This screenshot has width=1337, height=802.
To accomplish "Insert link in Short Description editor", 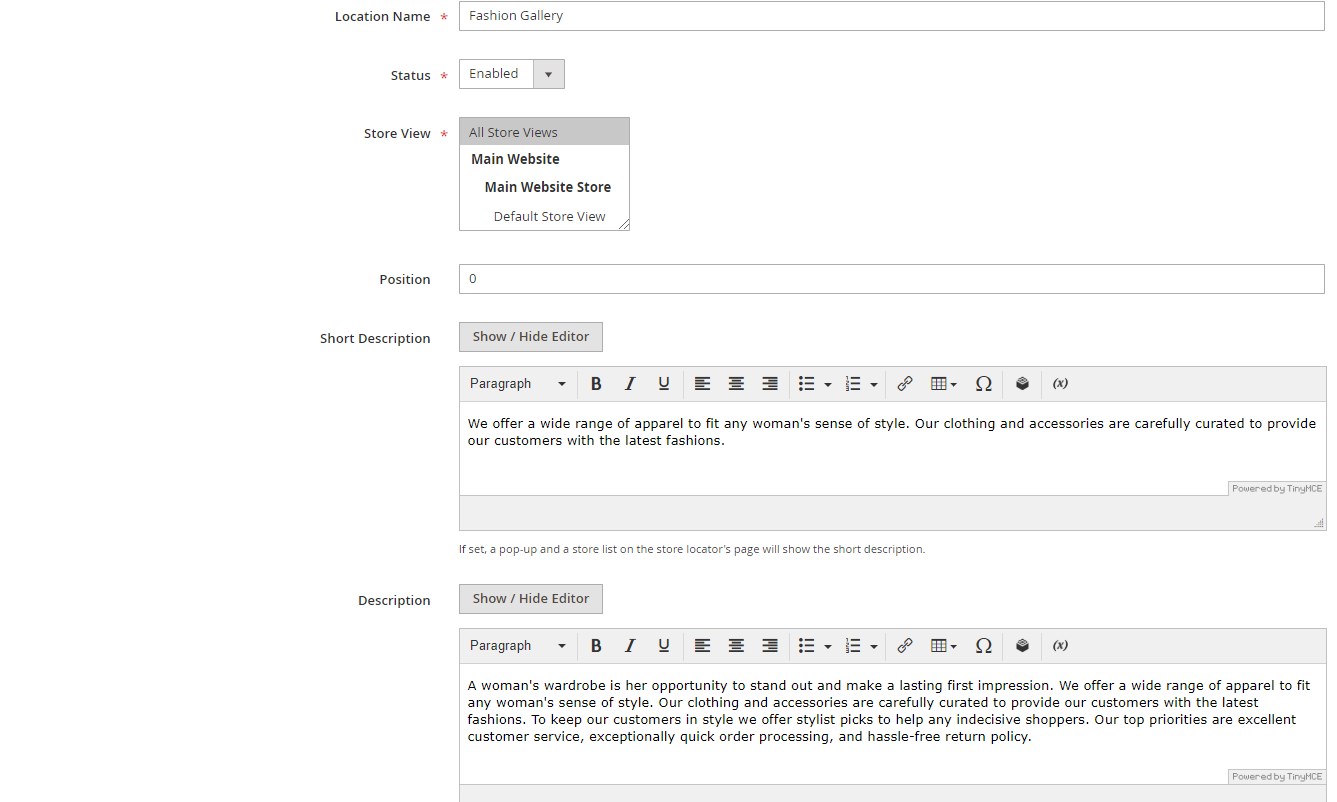I will pyautogui.click(x=905, y=384).
